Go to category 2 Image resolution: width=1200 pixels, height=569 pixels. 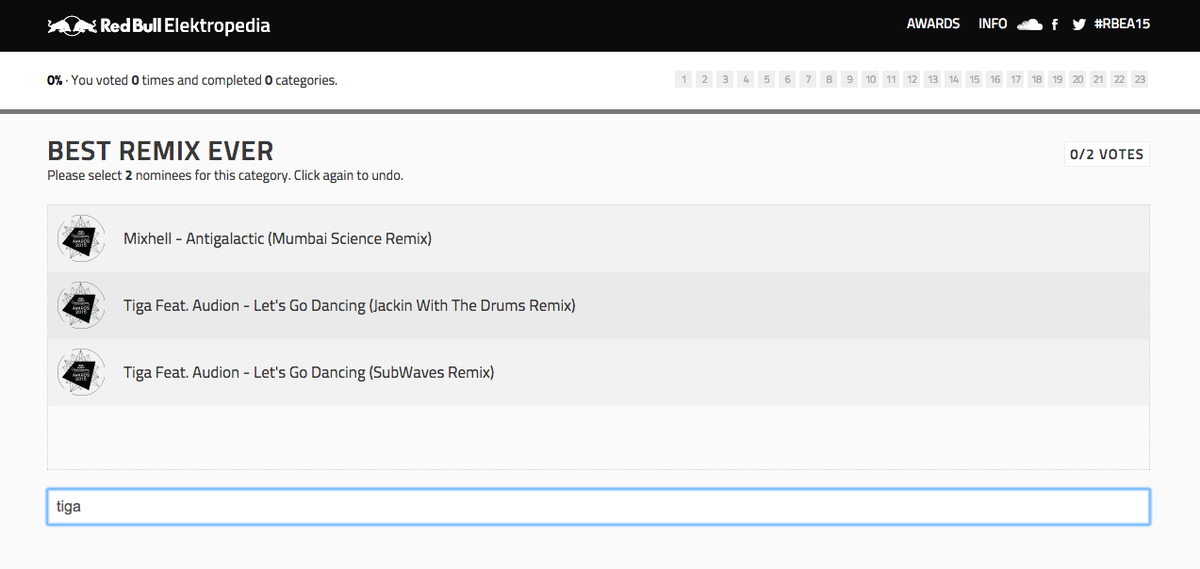click(x=704, y=79)
